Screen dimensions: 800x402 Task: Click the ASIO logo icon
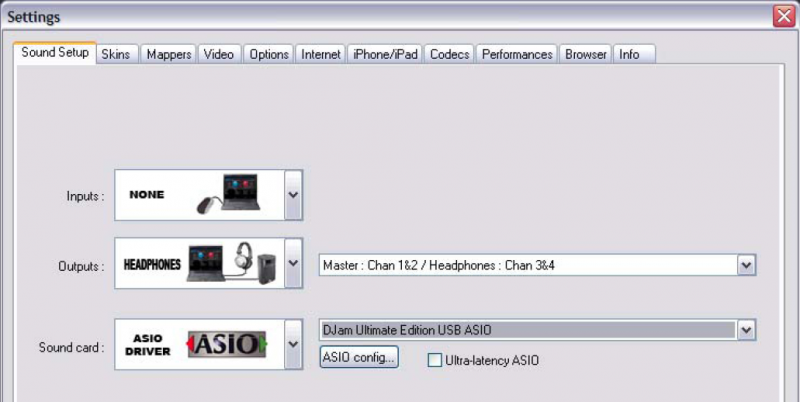click(228, 344)
